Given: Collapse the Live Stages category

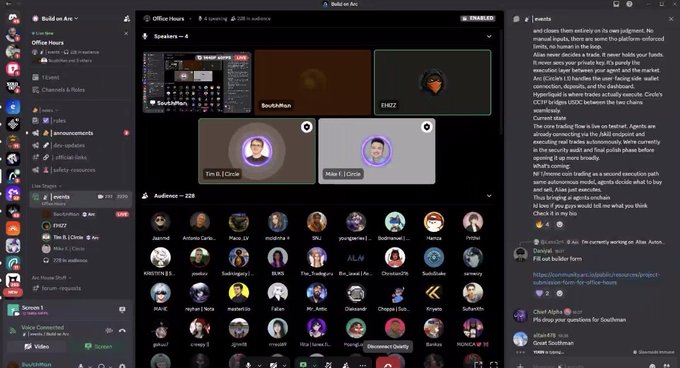Looking at the screenshot, I should (x=46, y=186).
